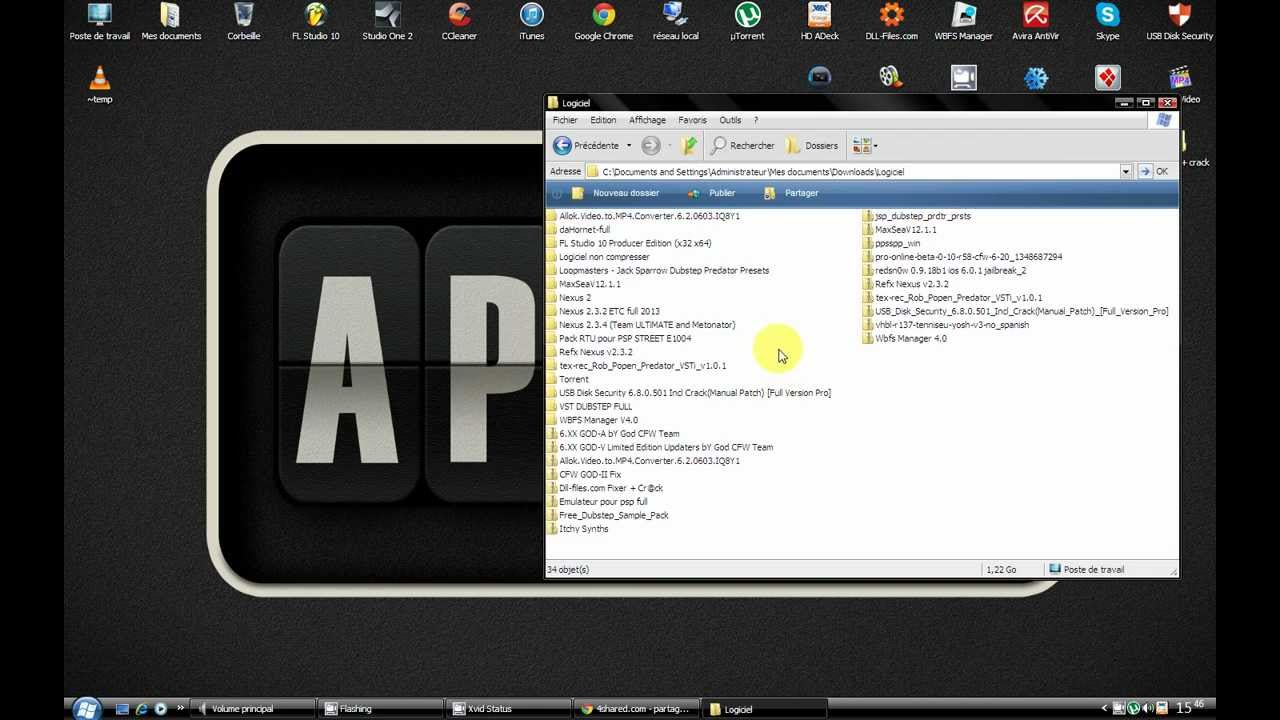Expand hidden system tray icons arrow
The height and width of the screenshot is (720, 1280).
(1104, 709)
